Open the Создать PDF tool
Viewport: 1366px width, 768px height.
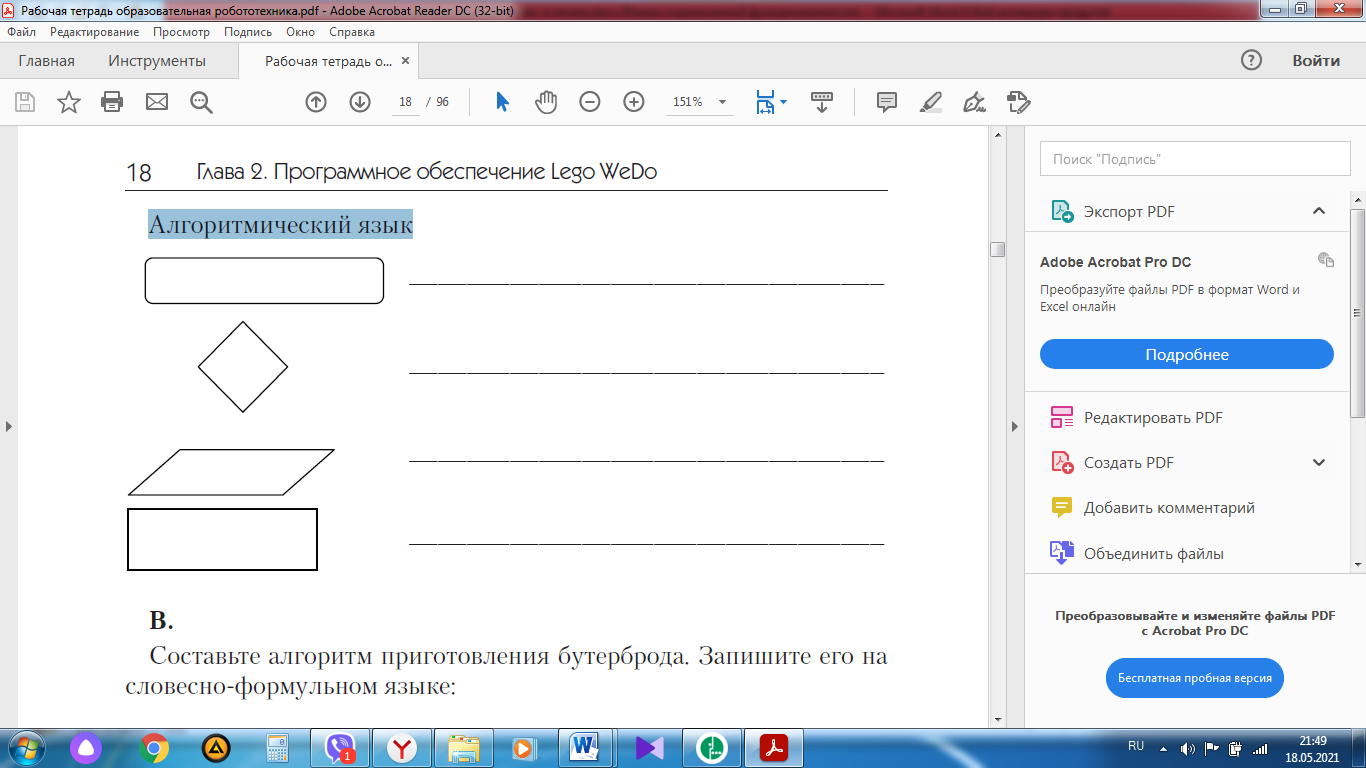(1112, 463)
